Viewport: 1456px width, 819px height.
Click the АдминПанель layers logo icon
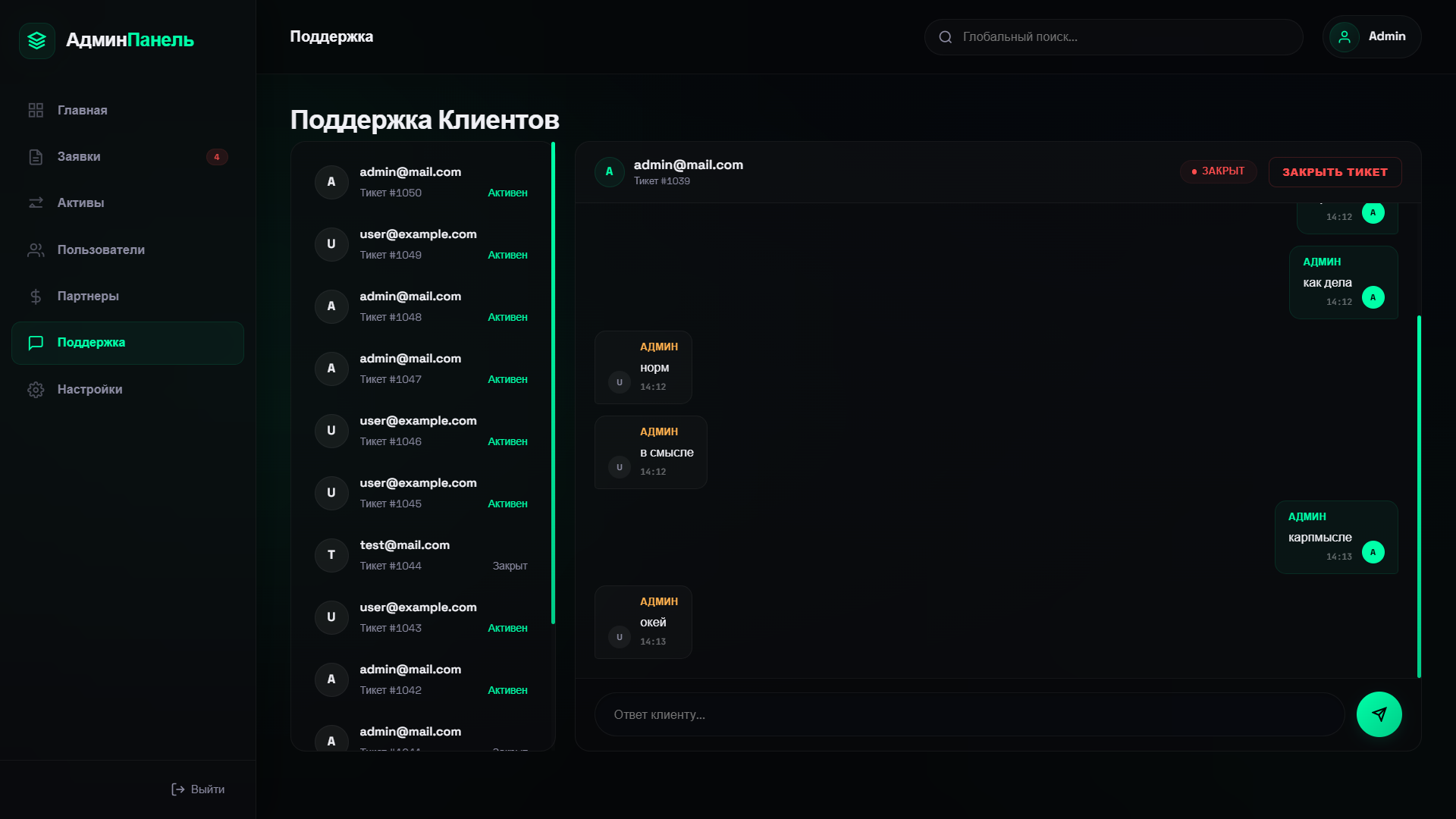37,40
